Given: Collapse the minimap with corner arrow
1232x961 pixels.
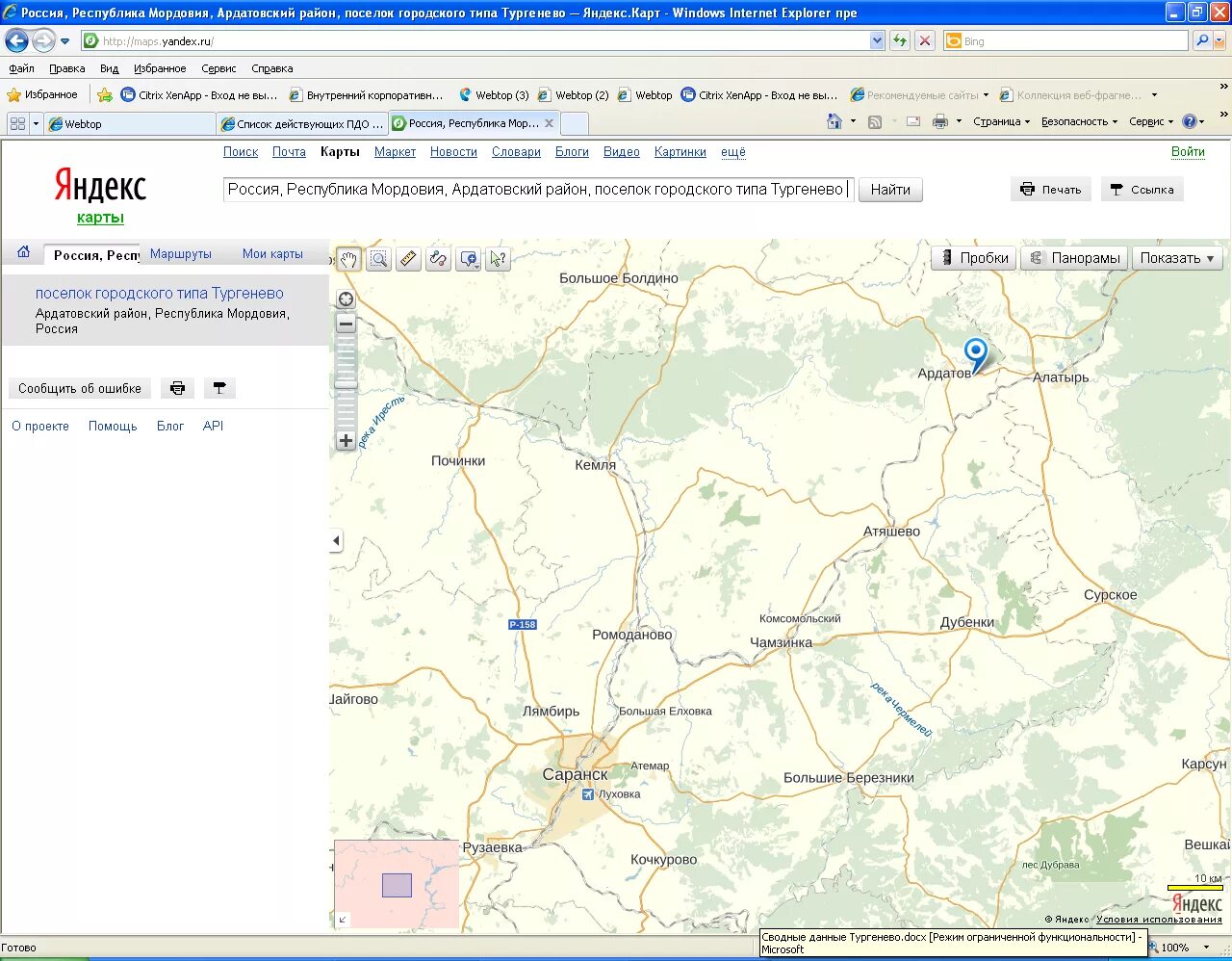Looking at the screenshot, I should click(x=343, y=920).
